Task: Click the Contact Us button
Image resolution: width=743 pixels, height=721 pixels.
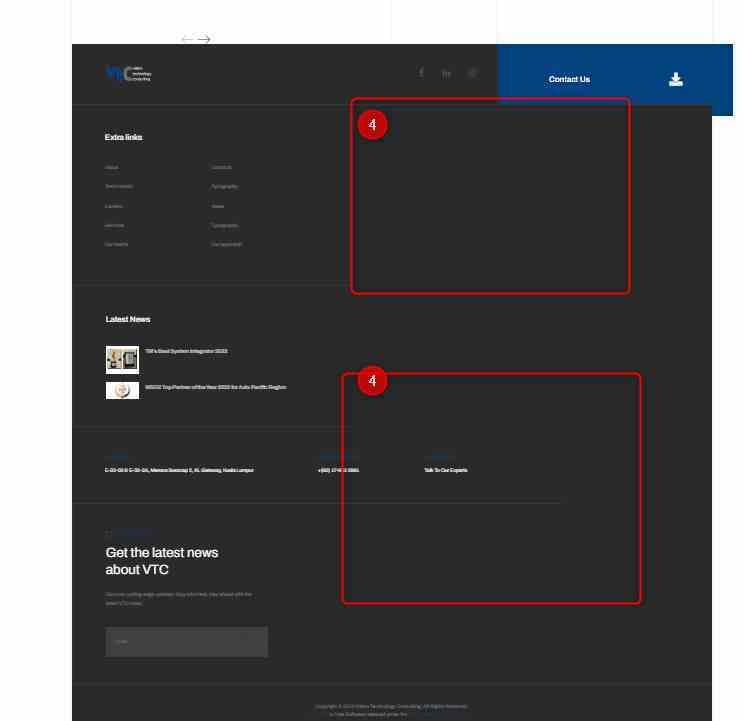Action: point(569,79)
